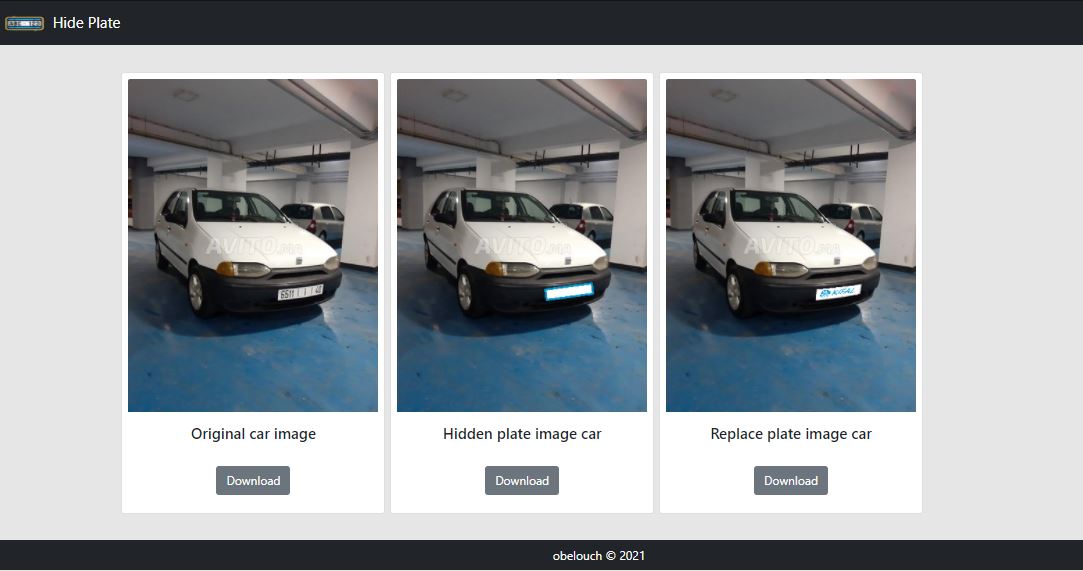
Task: Open the Hide Plate brand link
Action: pyautogui.click(x=86, y=23)
